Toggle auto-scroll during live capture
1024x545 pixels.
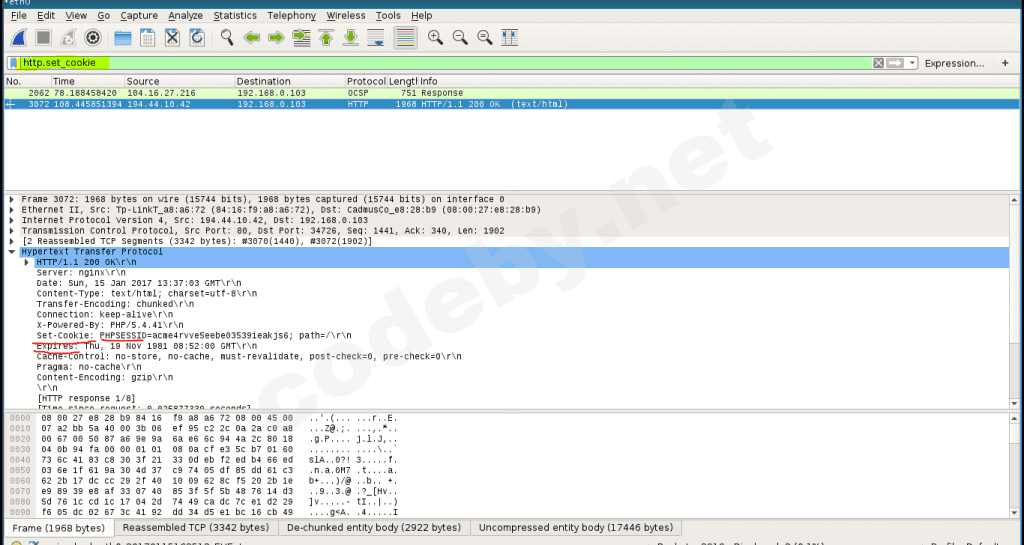[x=376, y=38]
